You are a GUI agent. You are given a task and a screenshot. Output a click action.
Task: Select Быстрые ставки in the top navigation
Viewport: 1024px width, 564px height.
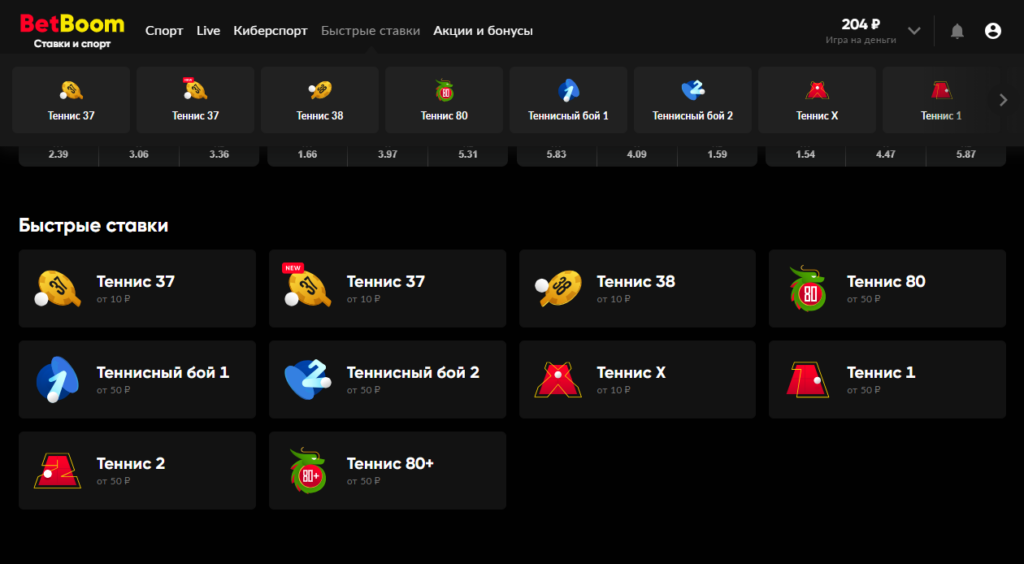point(370,31)
